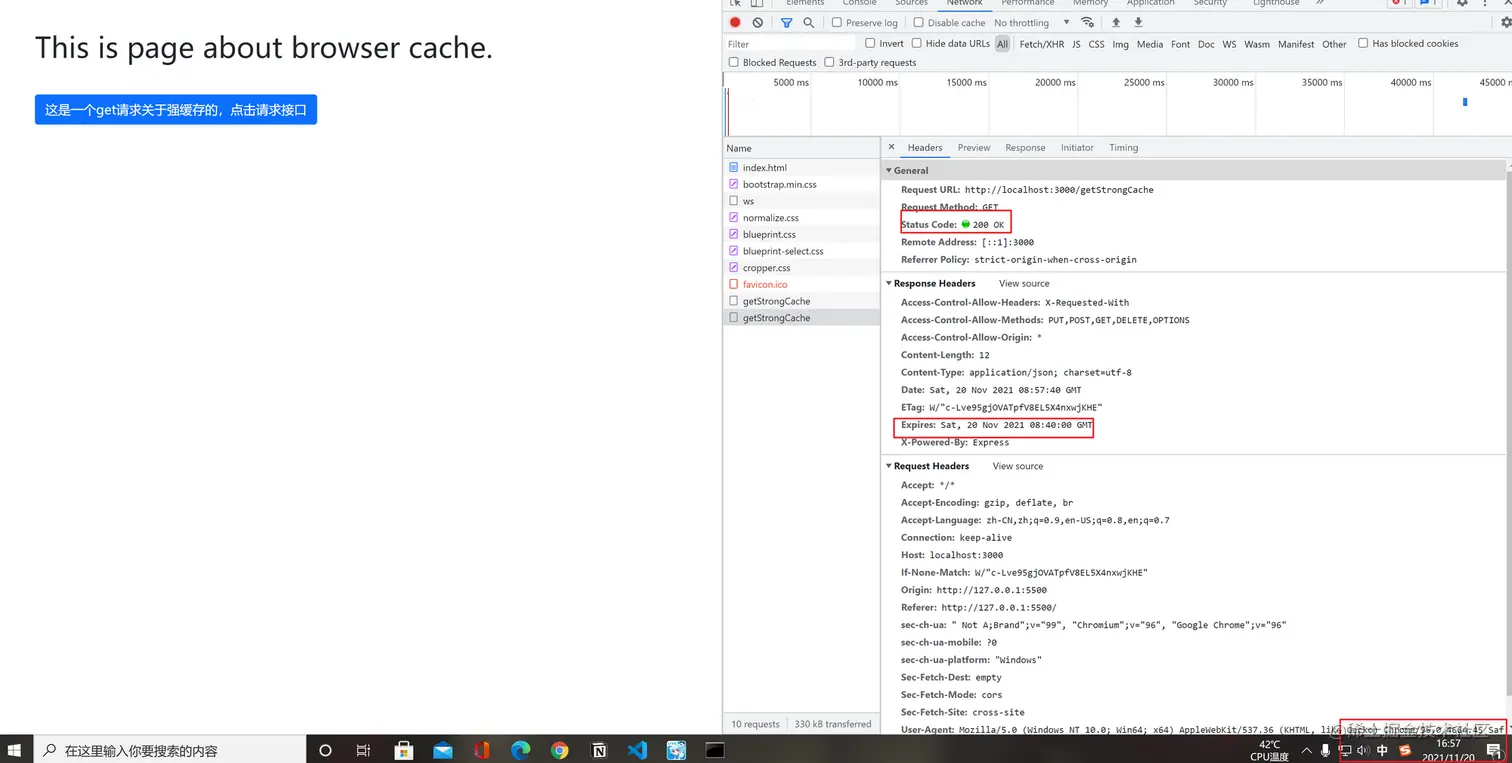1512x763 pixels.
Task: Click microphone icon in system tray
Action: pyautogui.click(x=1326, y=750)
